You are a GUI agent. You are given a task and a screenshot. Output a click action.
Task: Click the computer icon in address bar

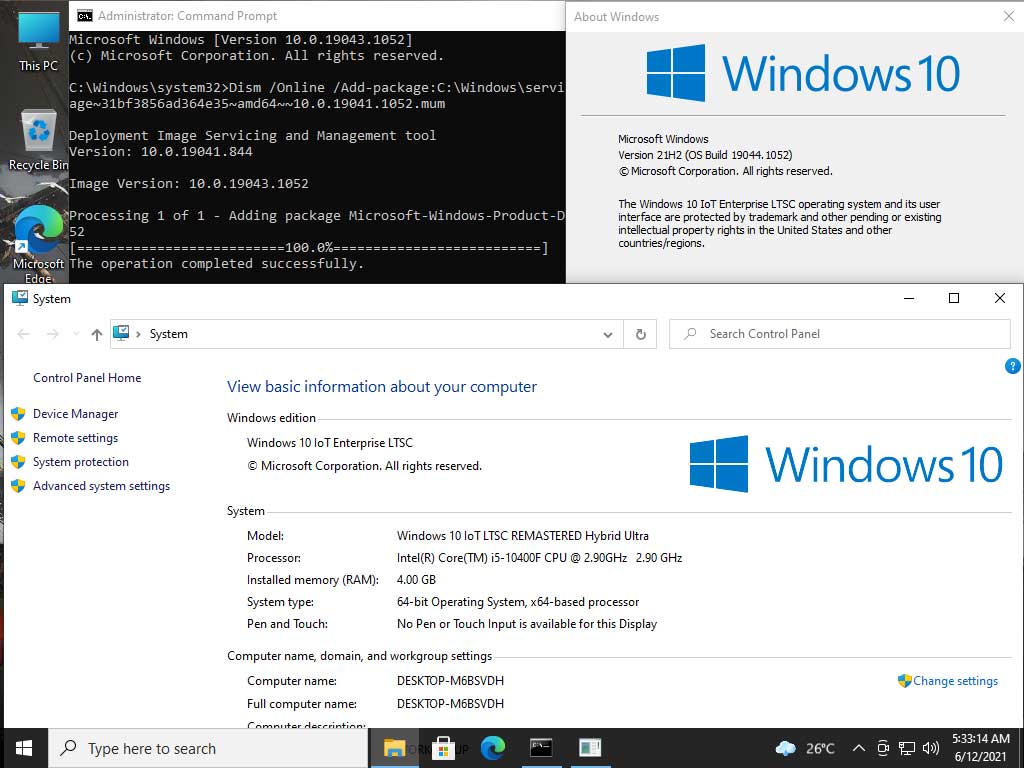[121, 333]
